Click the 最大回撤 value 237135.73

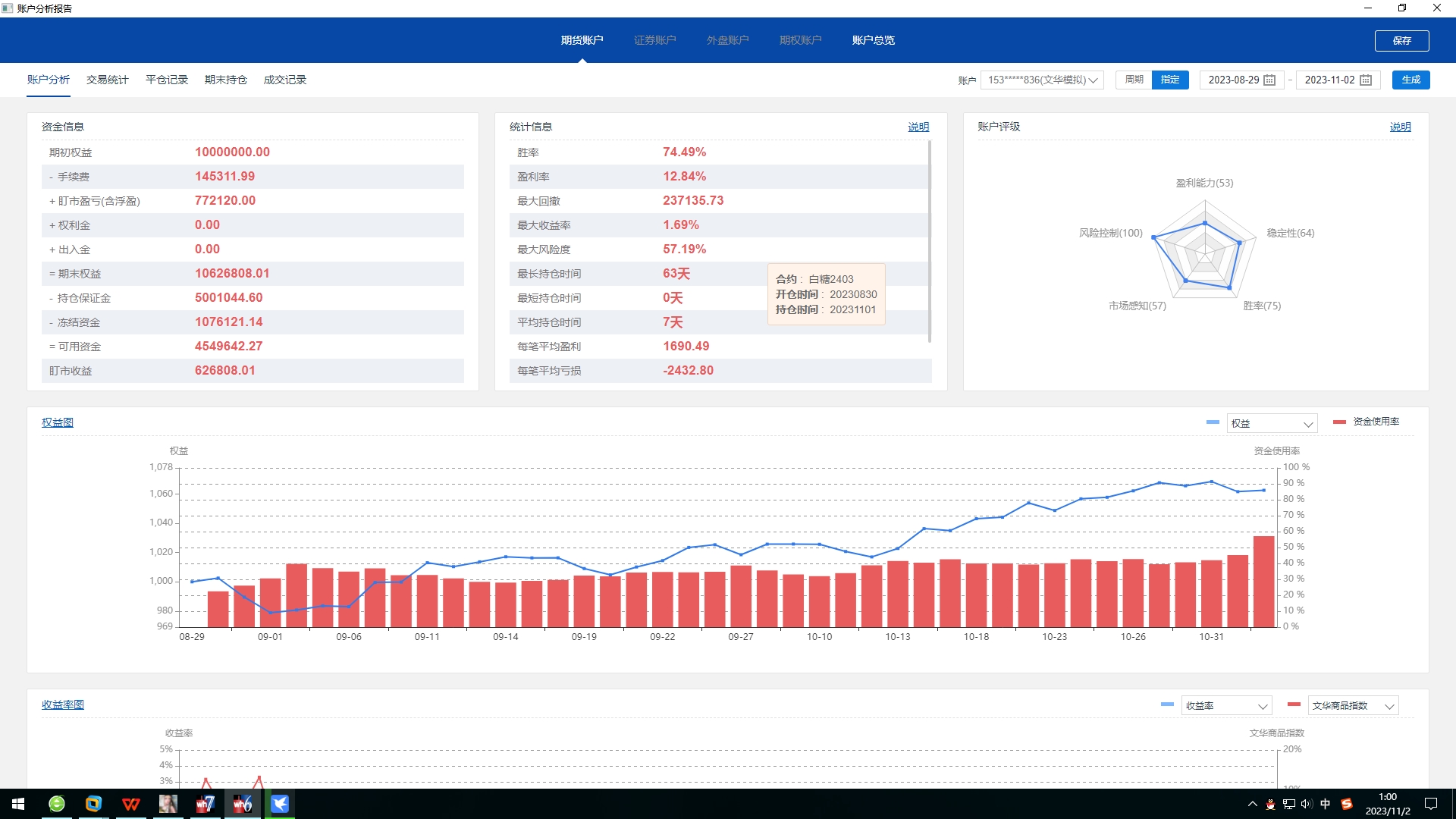pos(693,200)
